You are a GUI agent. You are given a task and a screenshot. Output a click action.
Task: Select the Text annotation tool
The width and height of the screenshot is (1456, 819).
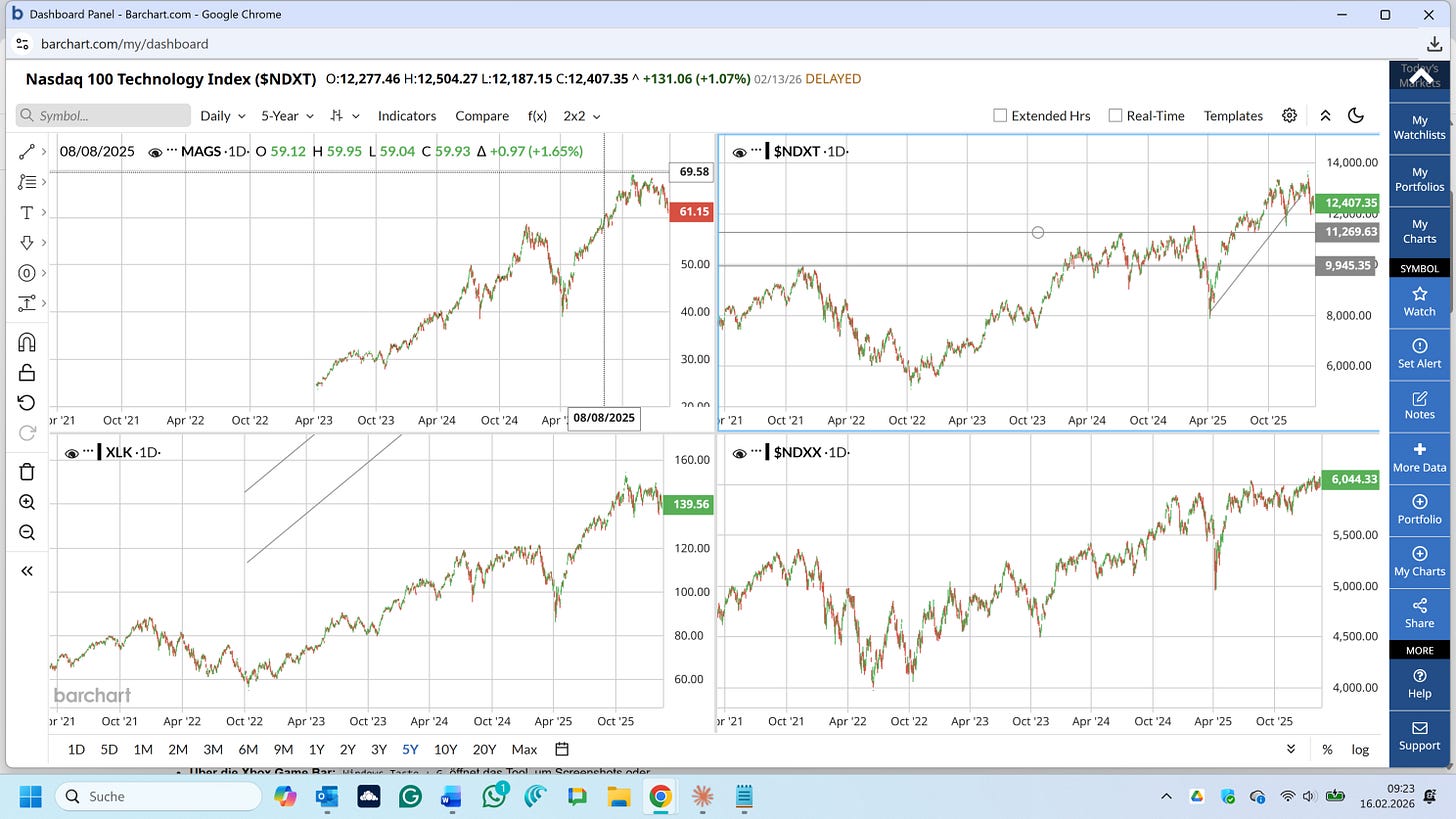[x=27, y=212]
